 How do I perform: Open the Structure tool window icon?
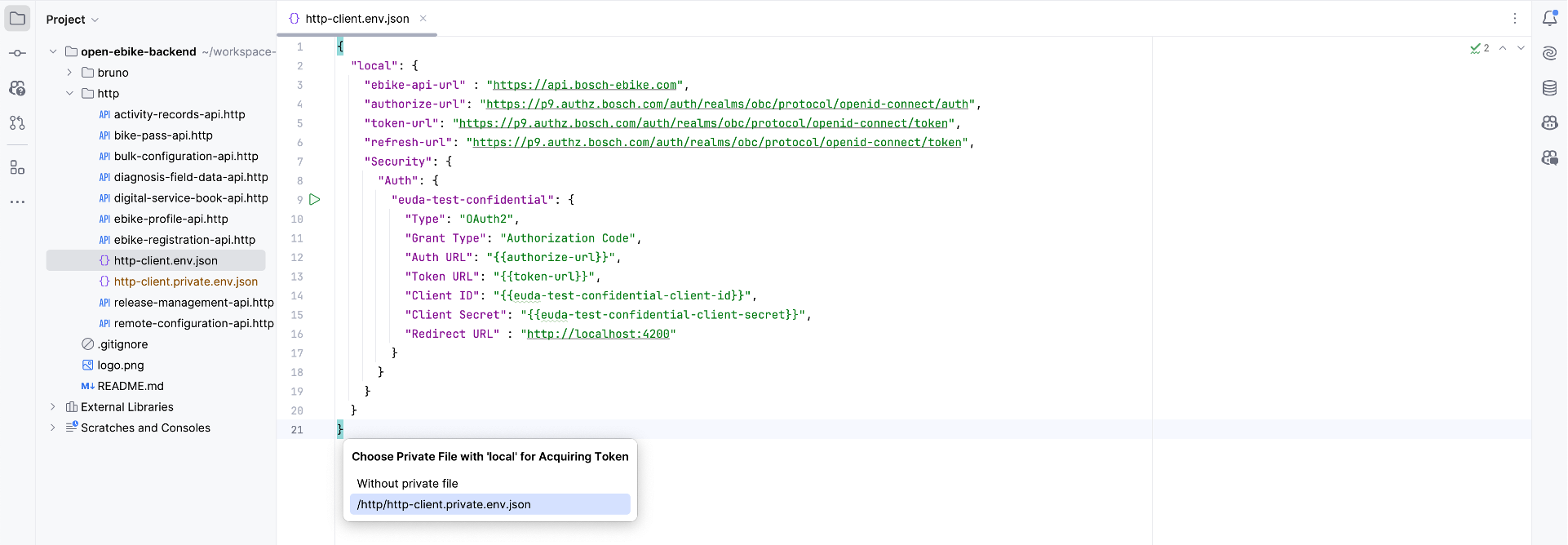point(17,167)
